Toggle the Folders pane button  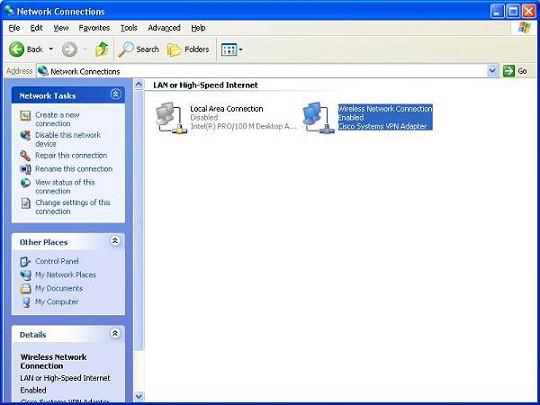188,50
